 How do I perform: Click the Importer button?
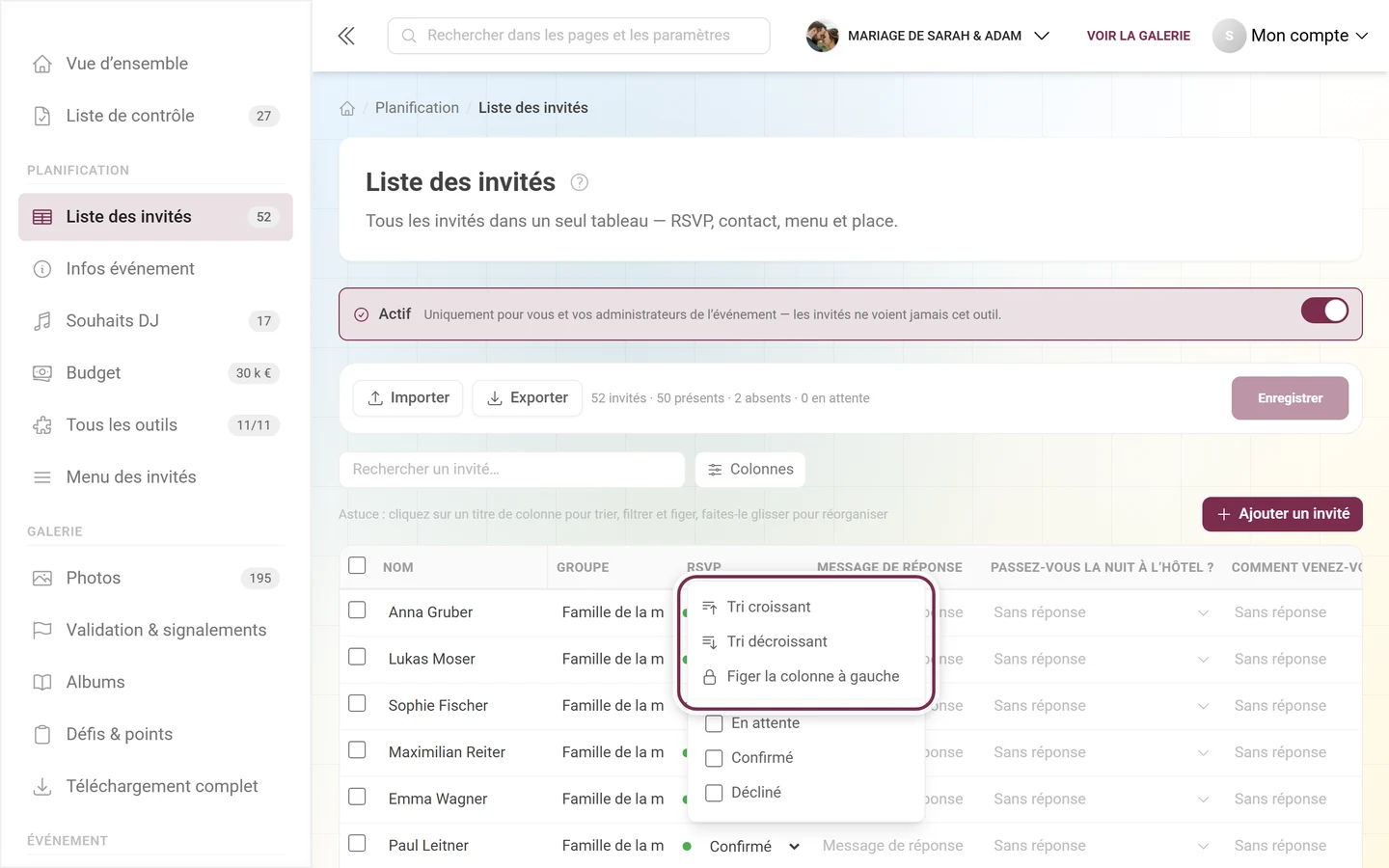click(408, 398)
